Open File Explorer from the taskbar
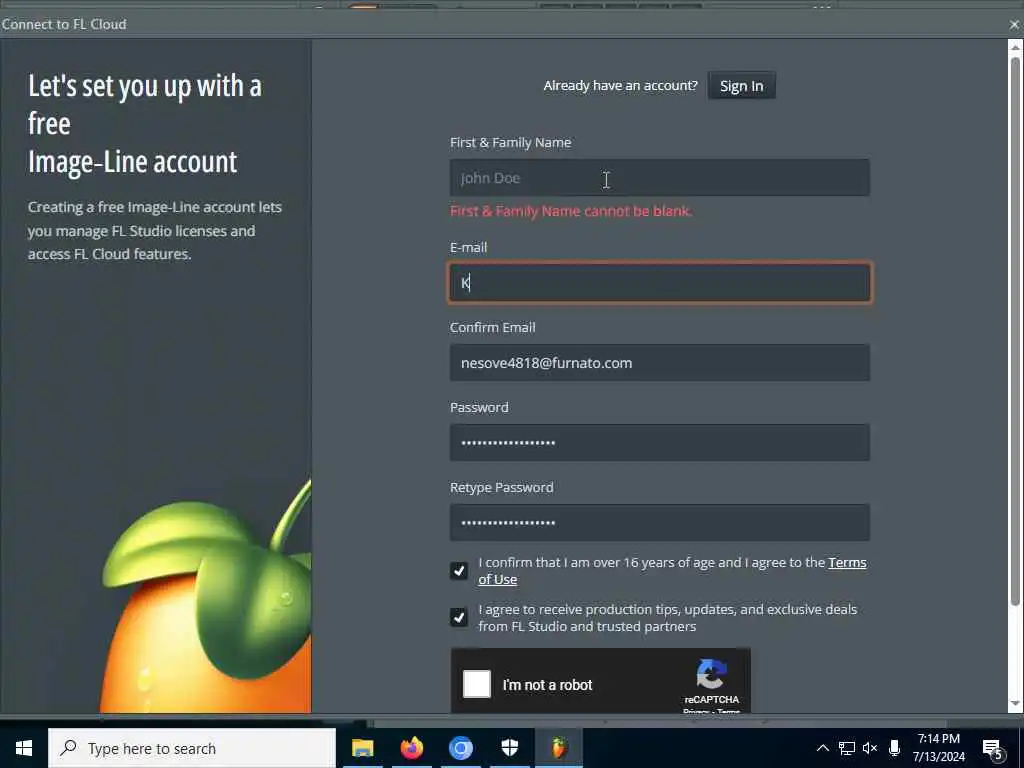 coord(362,748)
